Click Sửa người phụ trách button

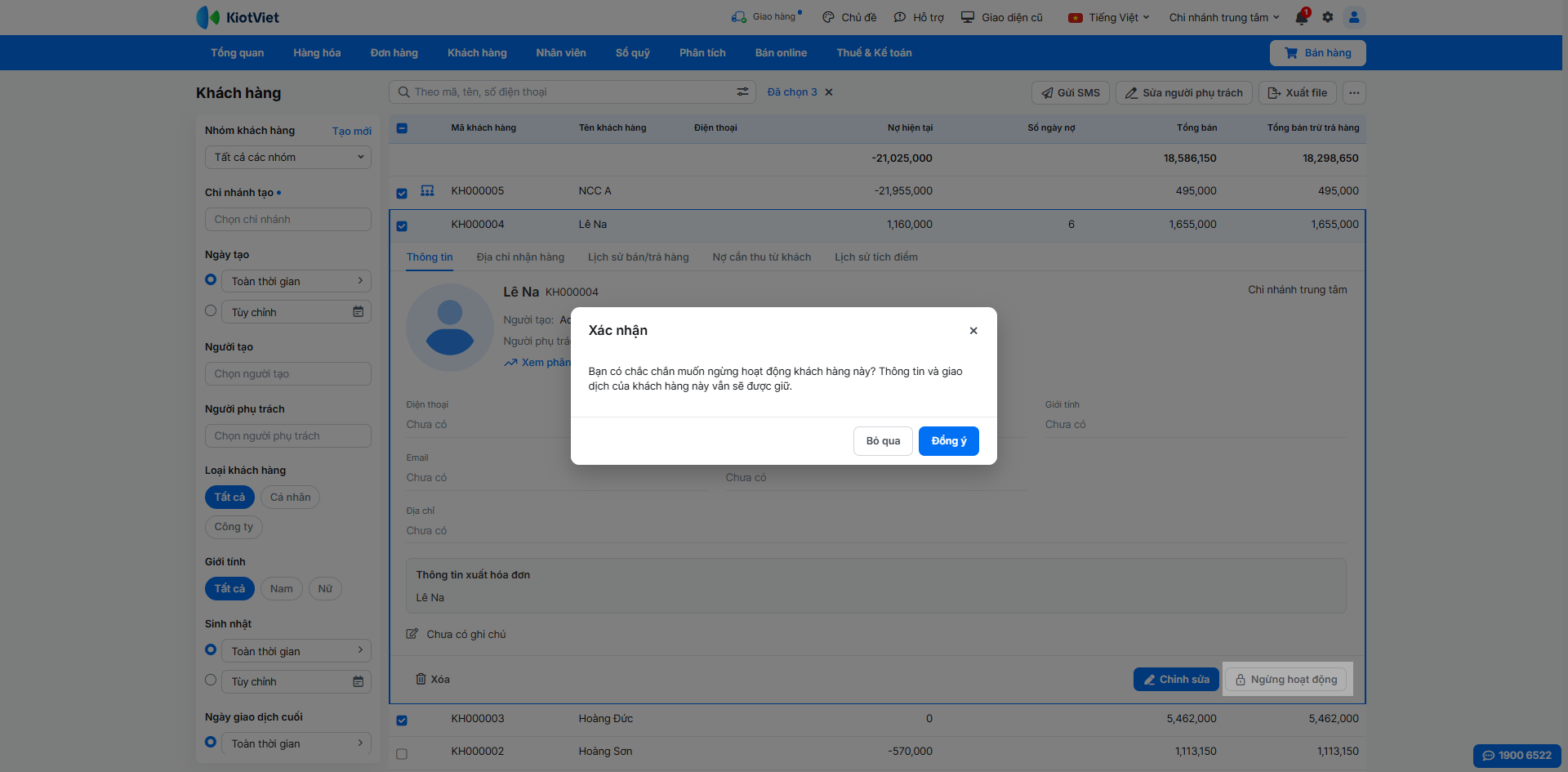(x=1184, y=92)
